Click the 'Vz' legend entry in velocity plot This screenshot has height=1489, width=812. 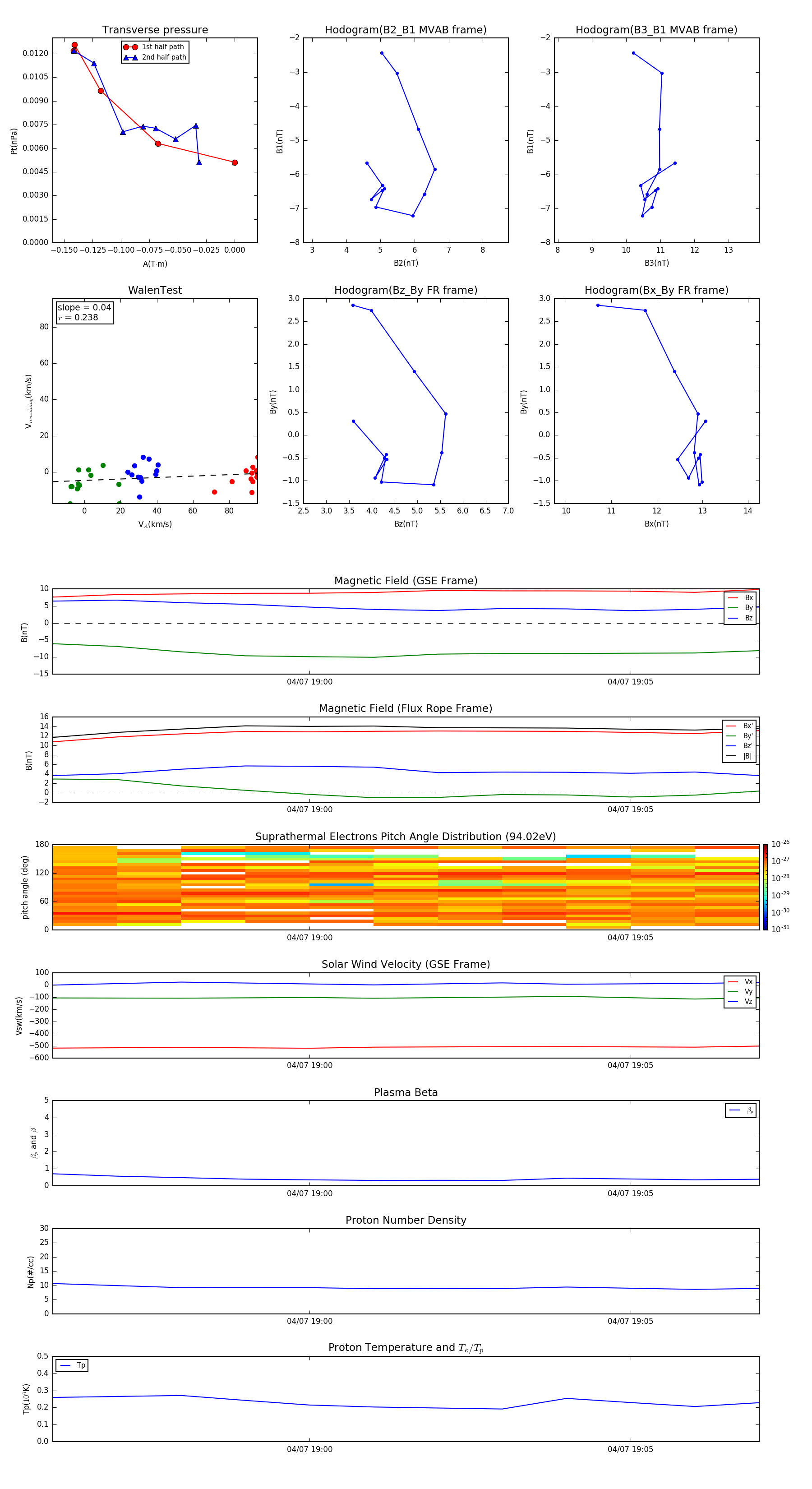(740, 1001)
